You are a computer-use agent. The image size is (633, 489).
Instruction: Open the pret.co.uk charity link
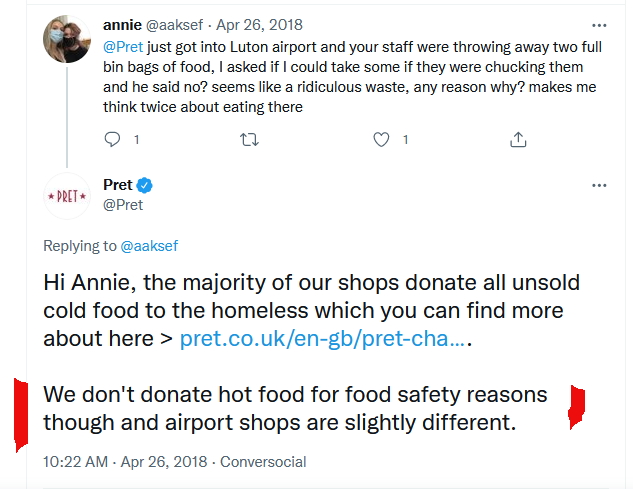tap(322, 340)
